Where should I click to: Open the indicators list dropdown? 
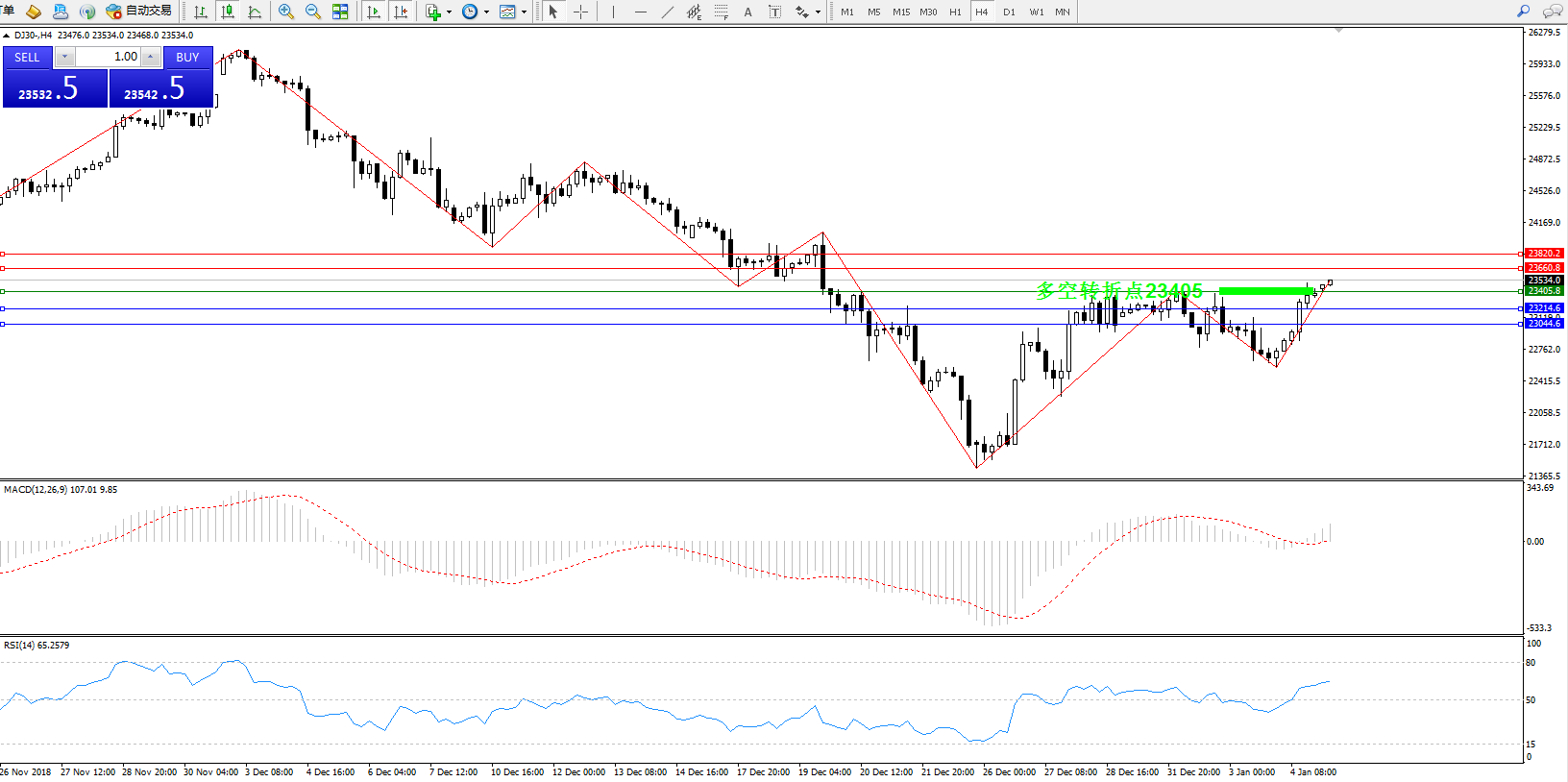pos(438,12)
